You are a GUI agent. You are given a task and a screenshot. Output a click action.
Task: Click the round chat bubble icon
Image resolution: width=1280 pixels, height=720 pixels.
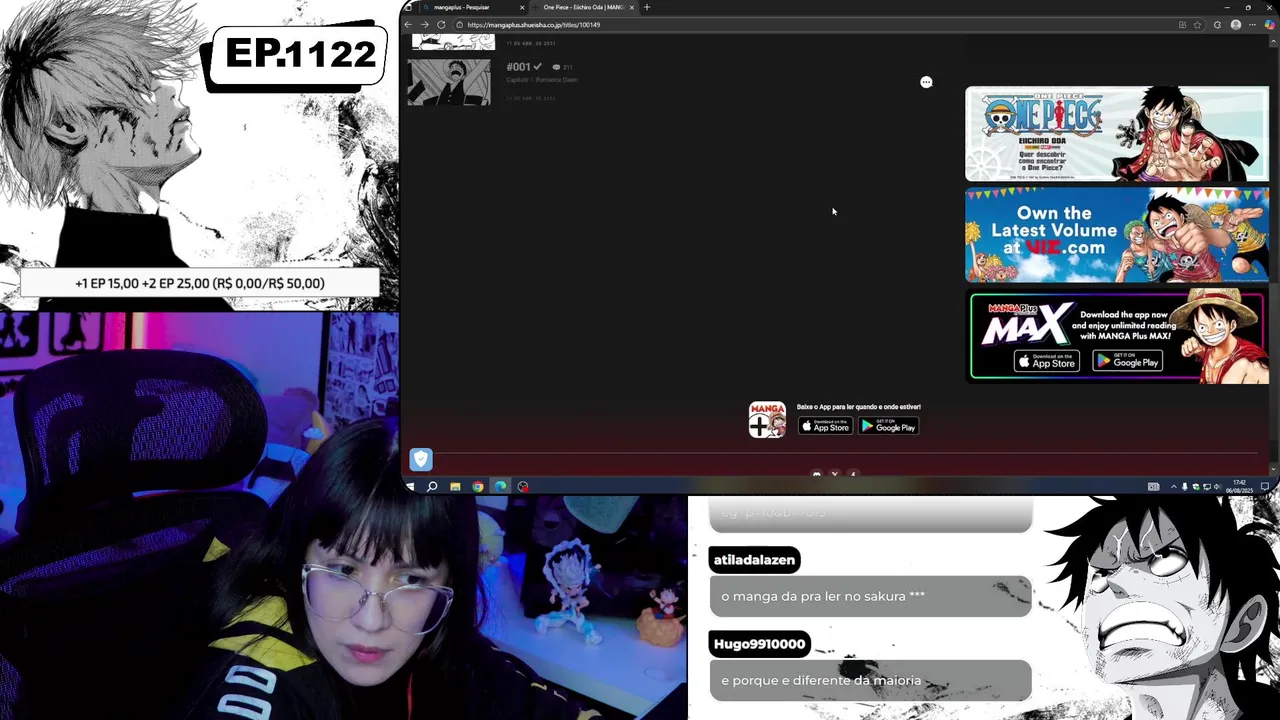pyautogui.click(x=926, y=82)
